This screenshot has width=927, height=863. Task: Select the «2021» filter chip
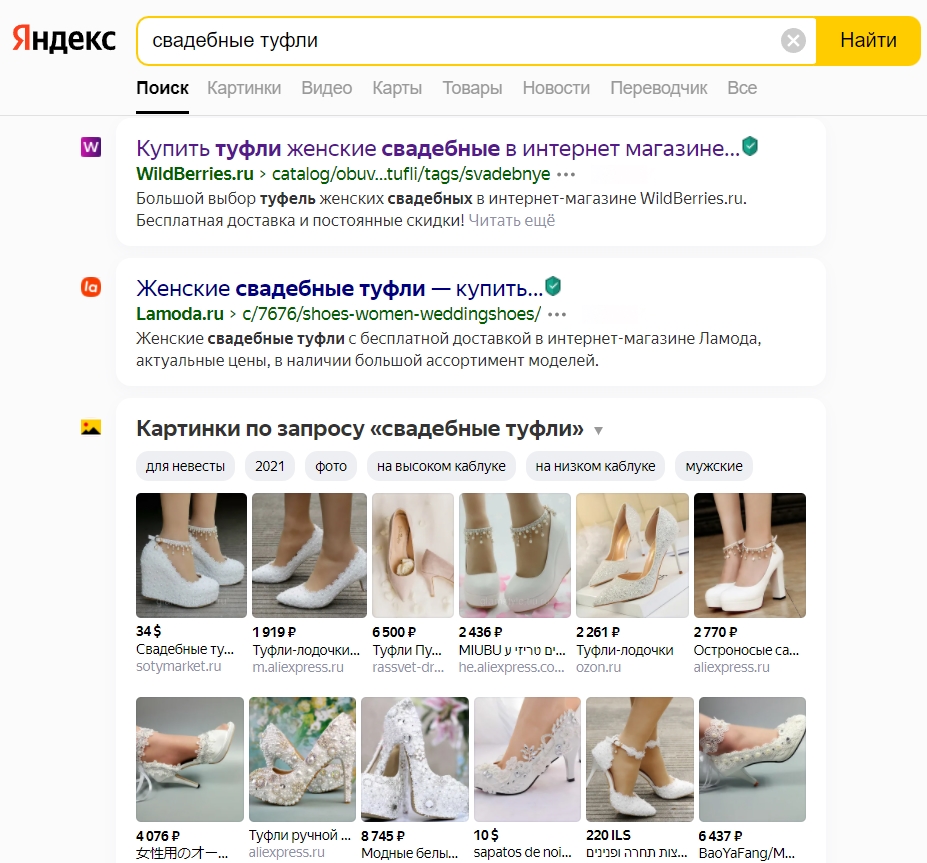coord(269,465)
